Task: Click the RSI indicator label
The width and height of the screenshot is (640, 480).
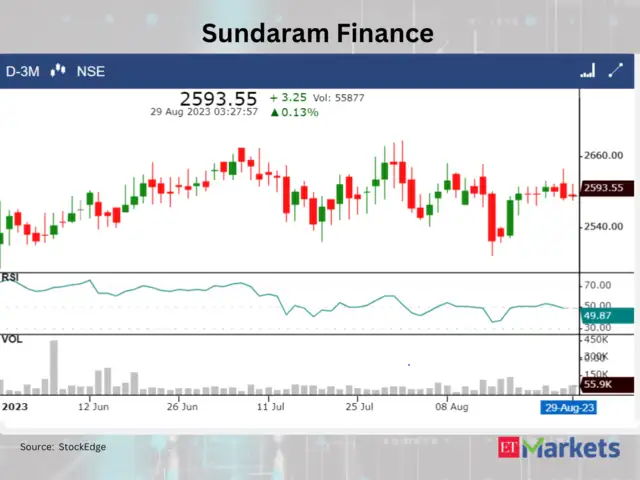Action: (10, 277)
